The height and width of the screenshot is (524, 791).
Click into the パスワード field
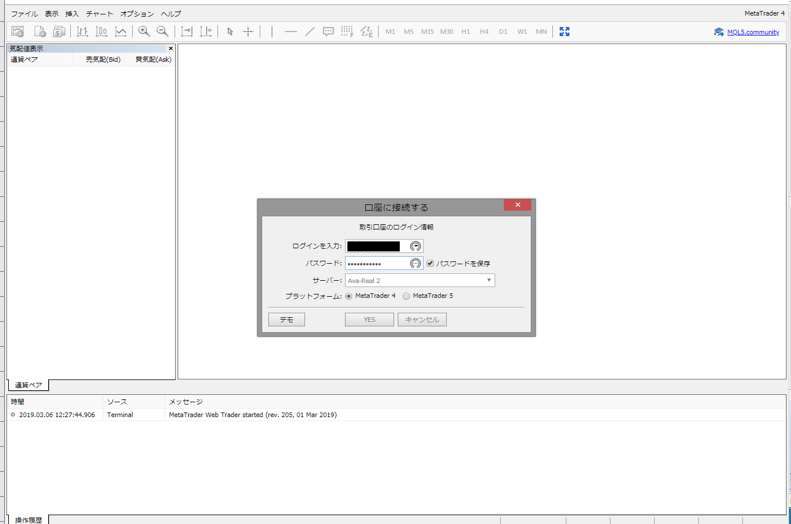point(384,263)
